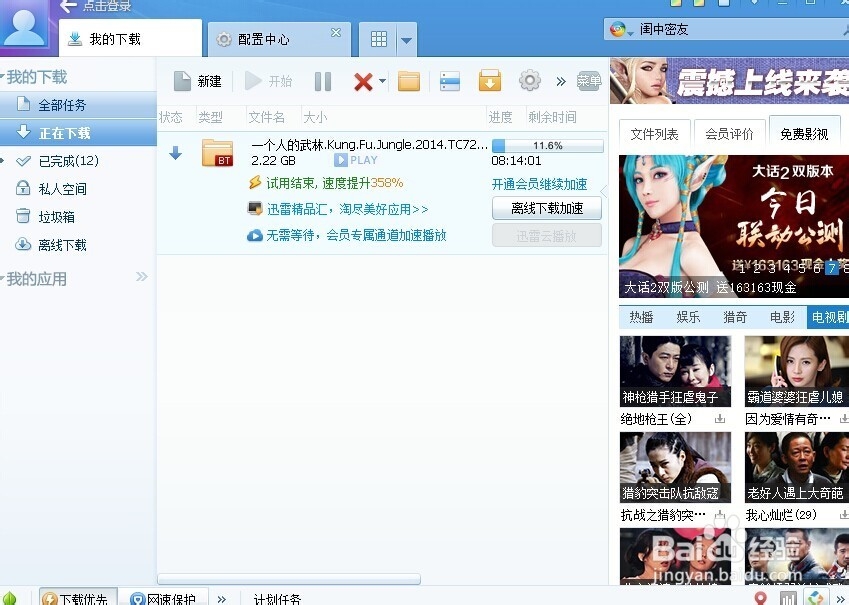Viewport: 849px width, 605px height.
Task: Sort by 状态 column header
Action: 171,117
